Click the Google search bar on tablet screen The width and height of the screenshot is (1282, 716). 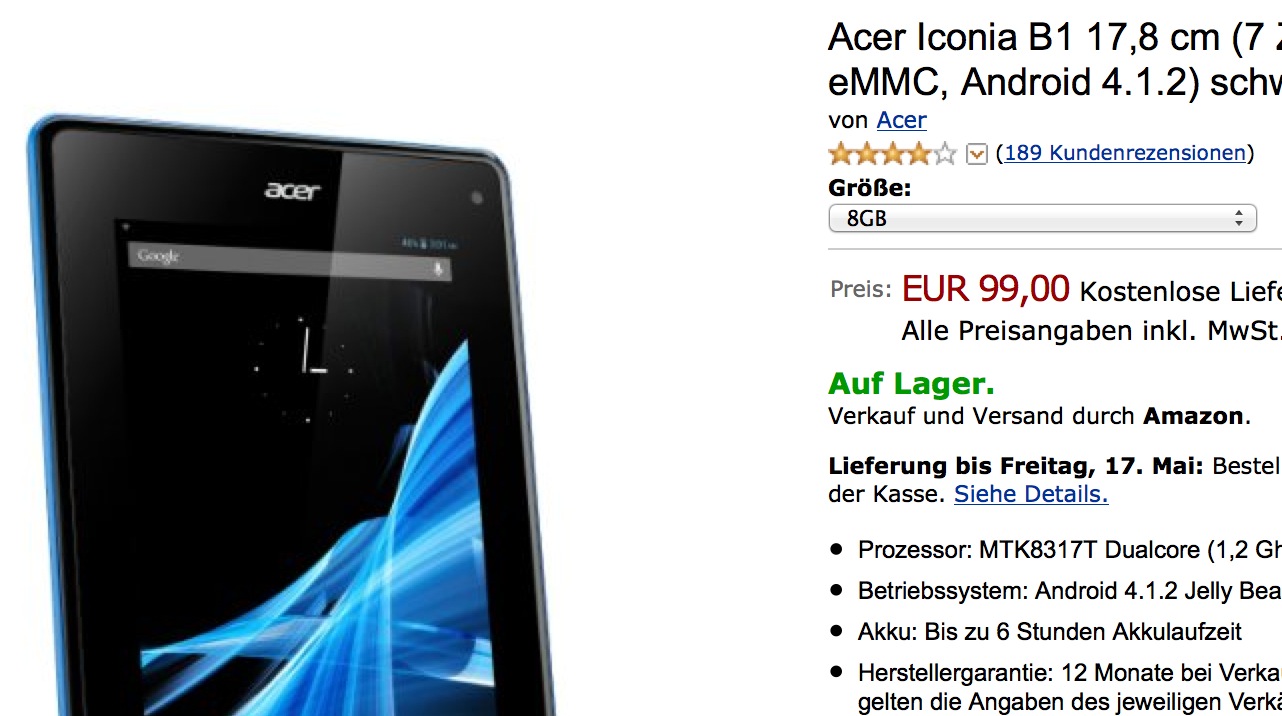click(289, 263)
